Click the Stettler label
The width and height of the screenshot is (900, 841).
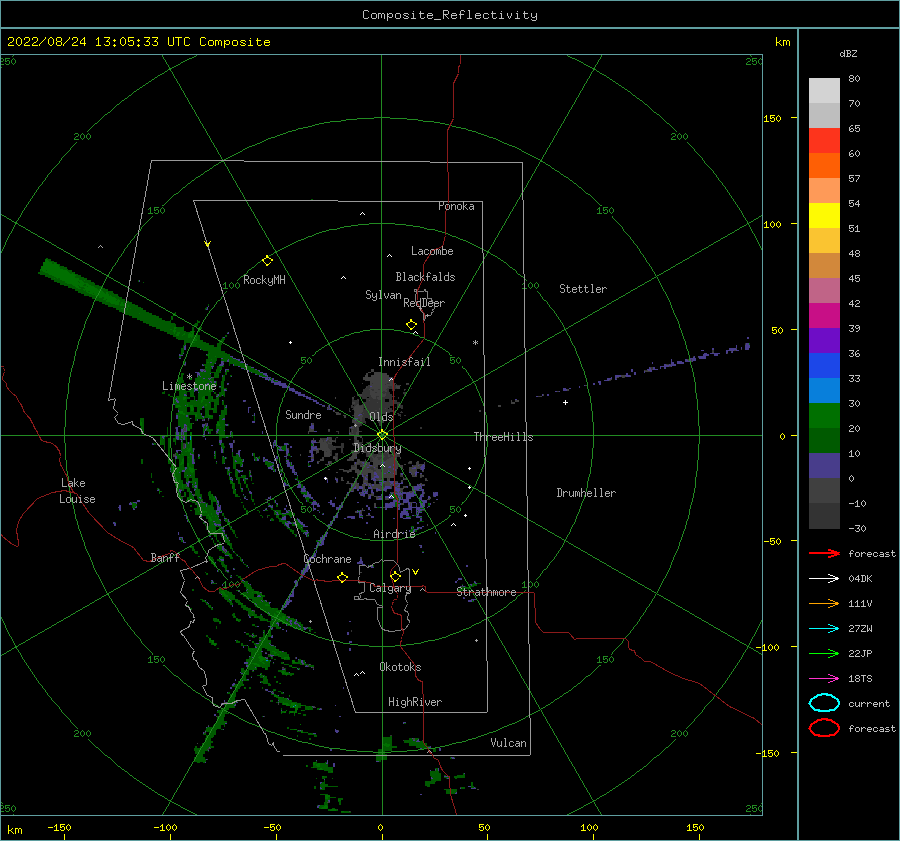583,289
